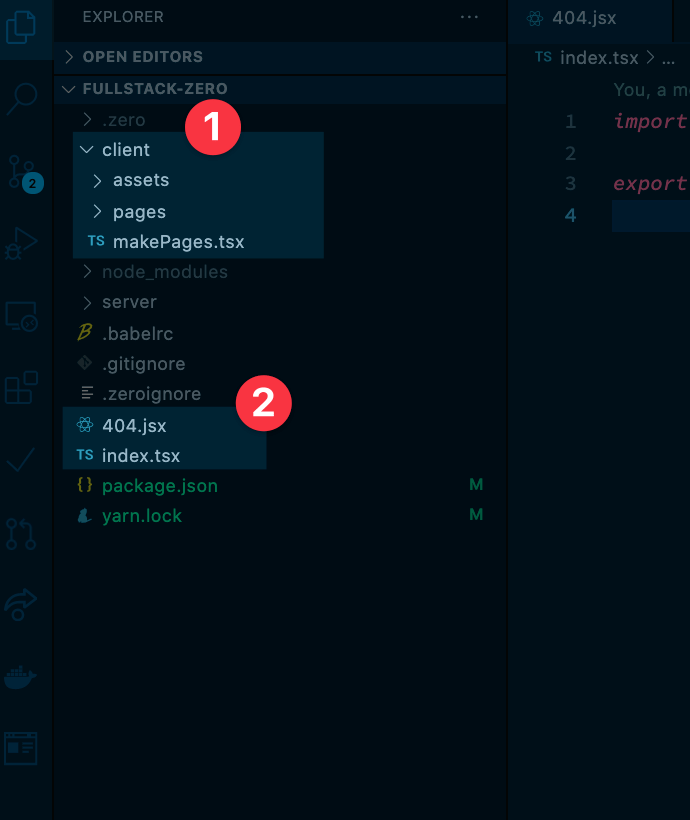The image size is (690, 820).
Task: Switch to the 404.jsx editor tab
Action: coord(585,17)
